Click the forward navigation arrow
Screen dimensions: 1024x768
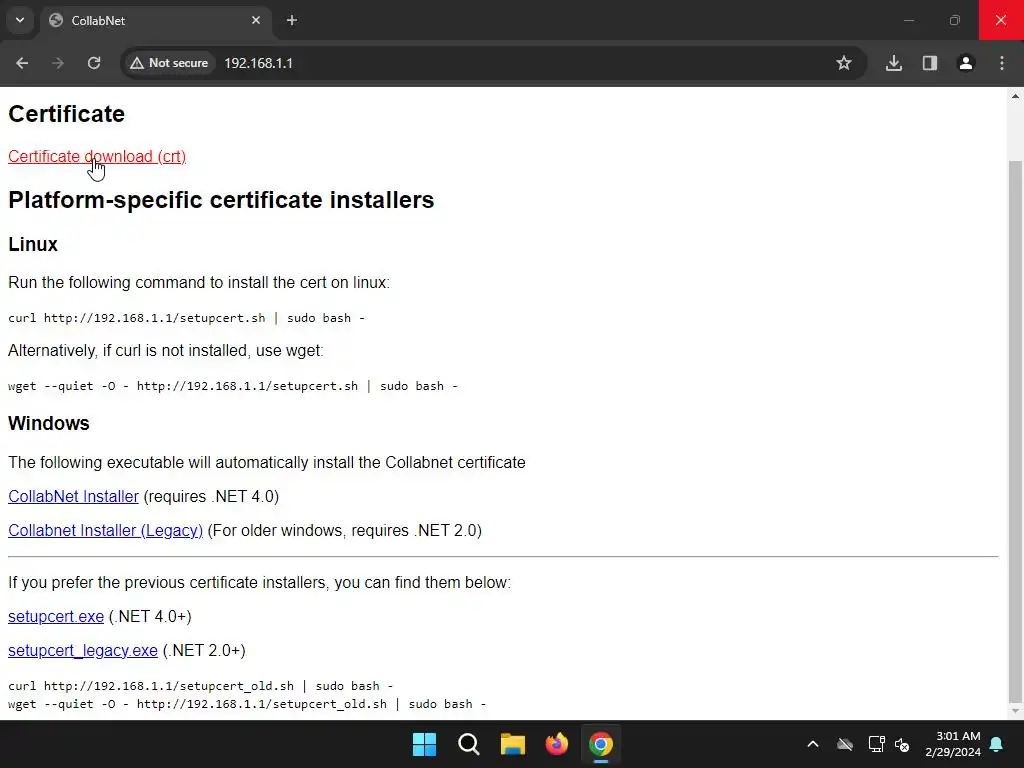tap(58, 63)
